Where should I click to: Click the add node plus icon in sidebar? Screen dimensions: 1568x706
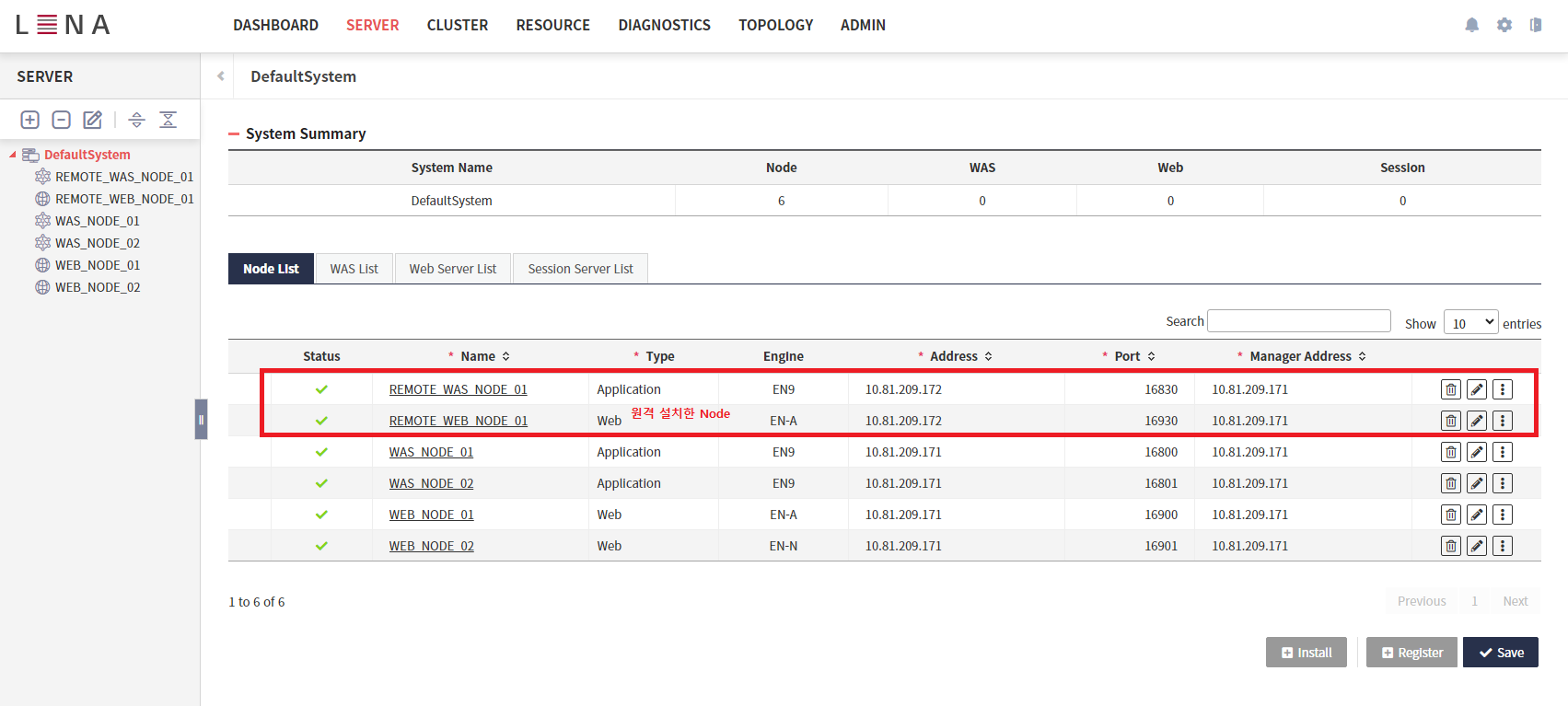coord(30,120)
